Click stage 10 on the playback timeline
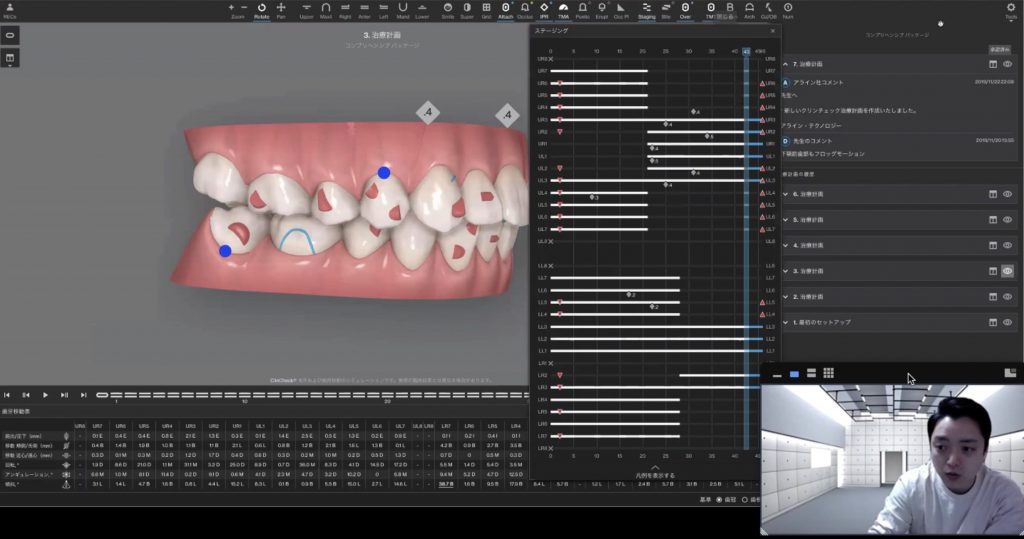The width and height of the screenshot is (1024, 539). coord(245,395)
